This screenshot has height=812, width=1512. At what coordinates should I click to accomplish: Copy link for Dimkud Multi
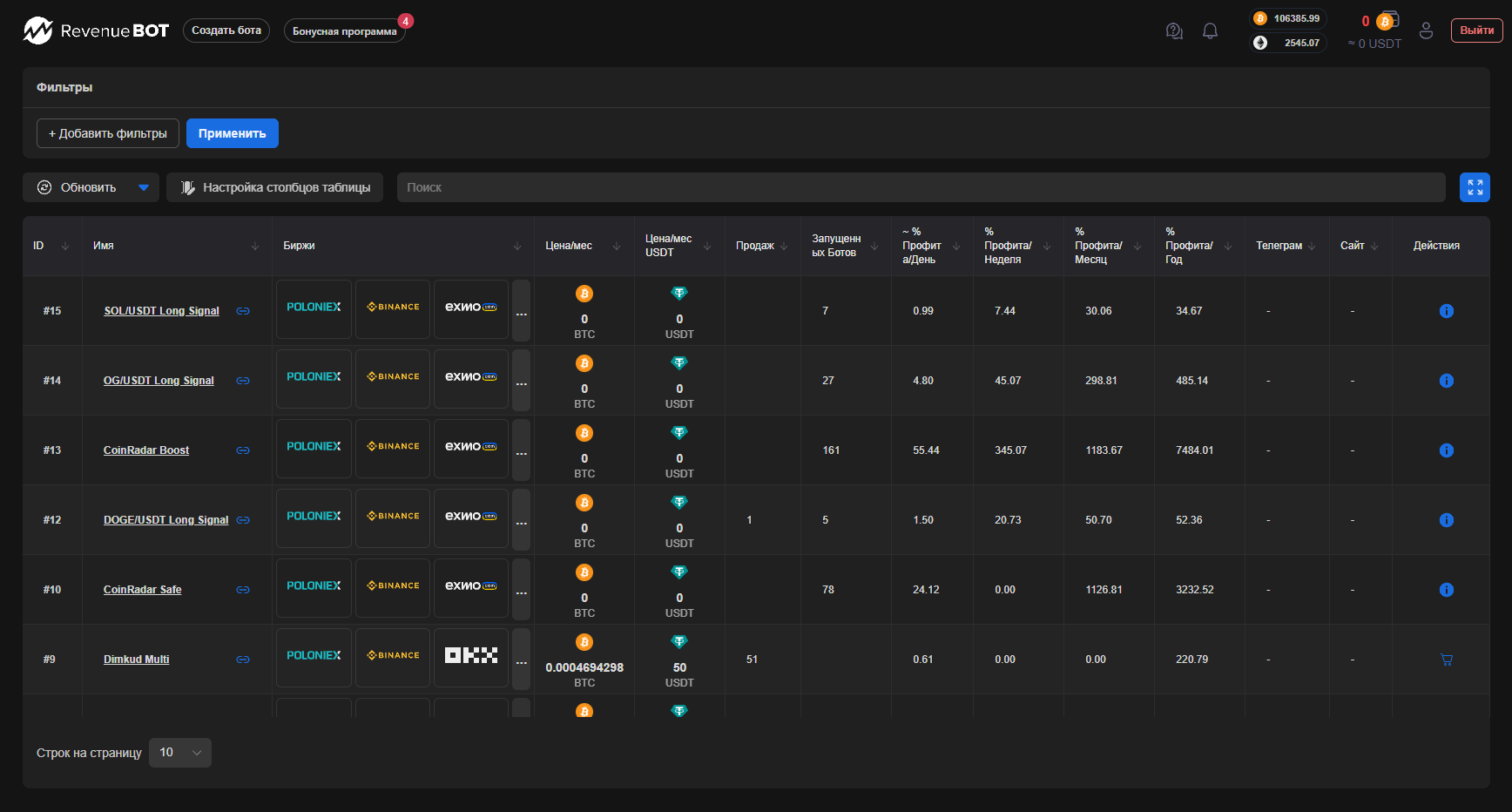click(x=243, y=660)
